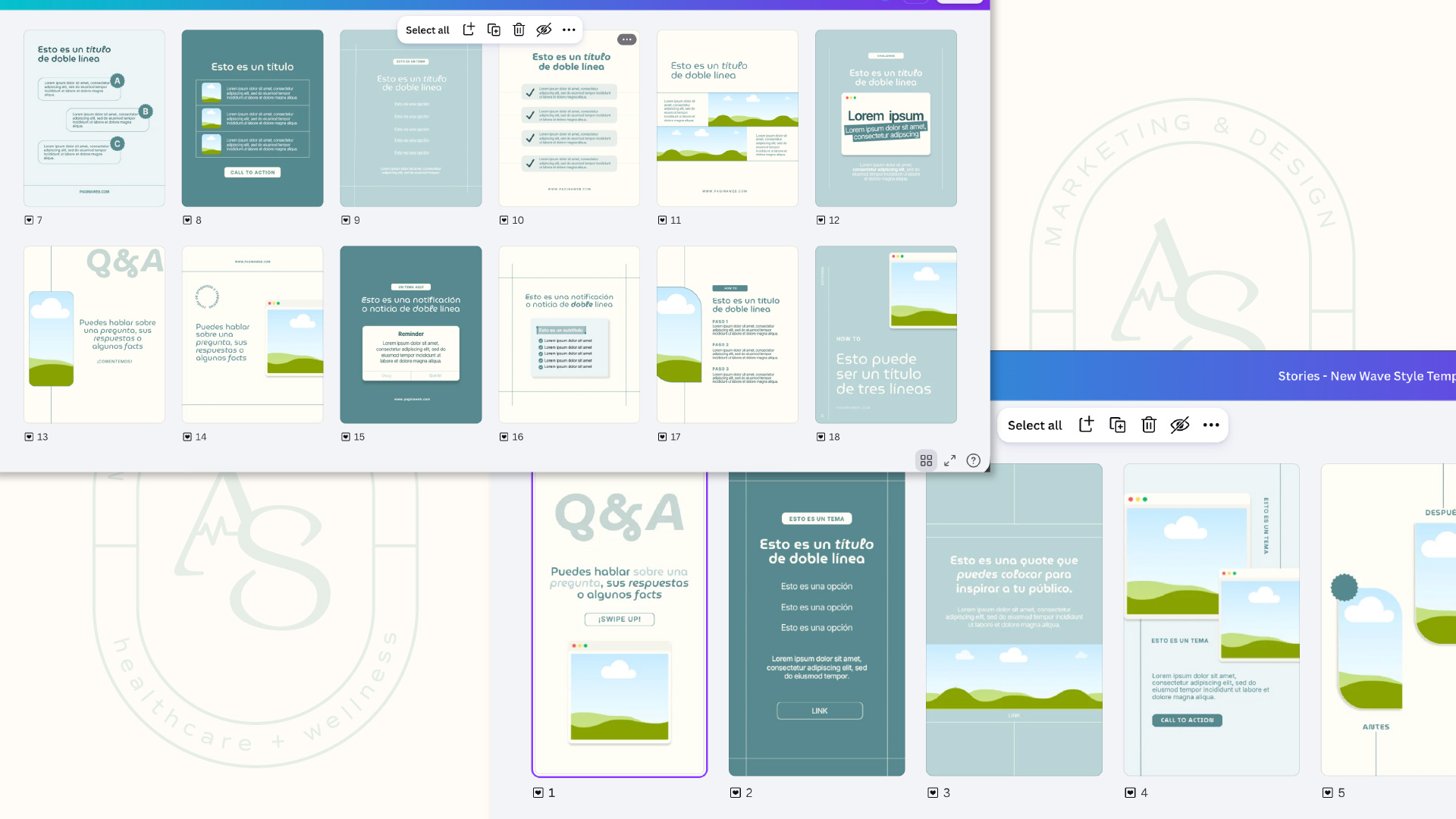Click the heart icon beside page number 15
The image size is (1456, 819).
point(346,437)
